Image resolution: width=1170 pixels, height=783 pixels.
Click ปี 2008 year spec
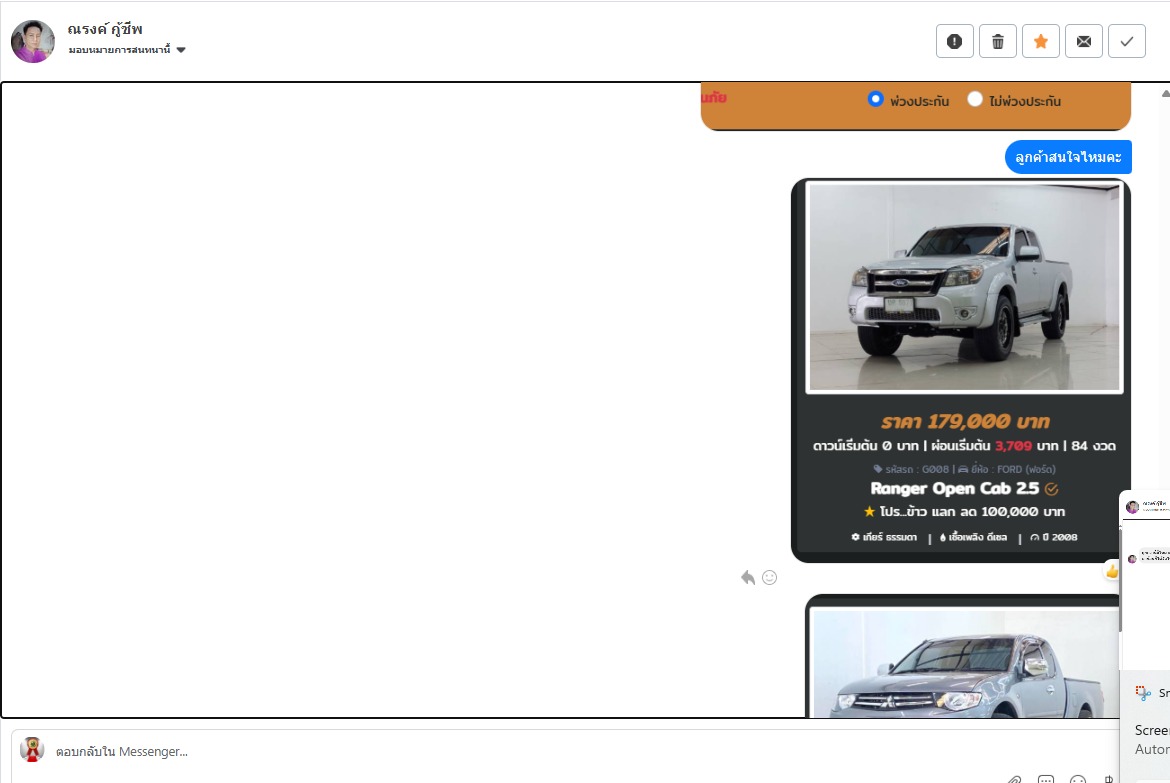[1054, 537]
